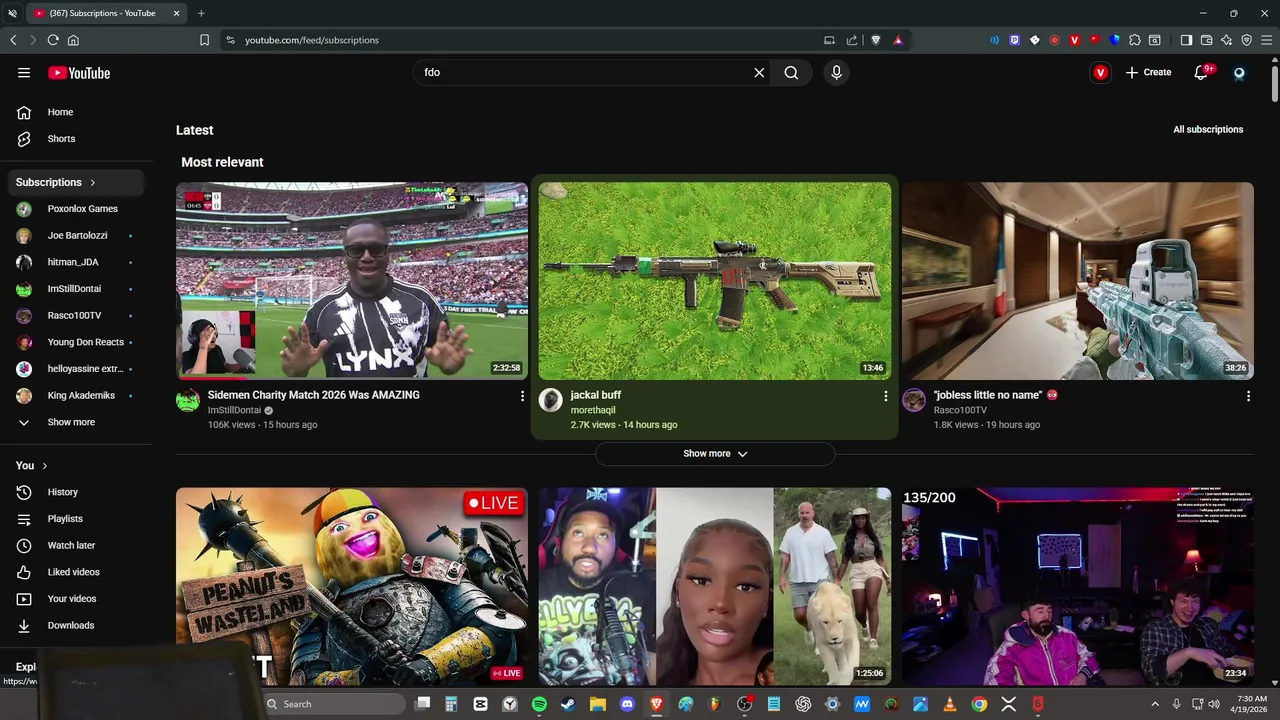Click the Create button

[x=1148, y=72]
